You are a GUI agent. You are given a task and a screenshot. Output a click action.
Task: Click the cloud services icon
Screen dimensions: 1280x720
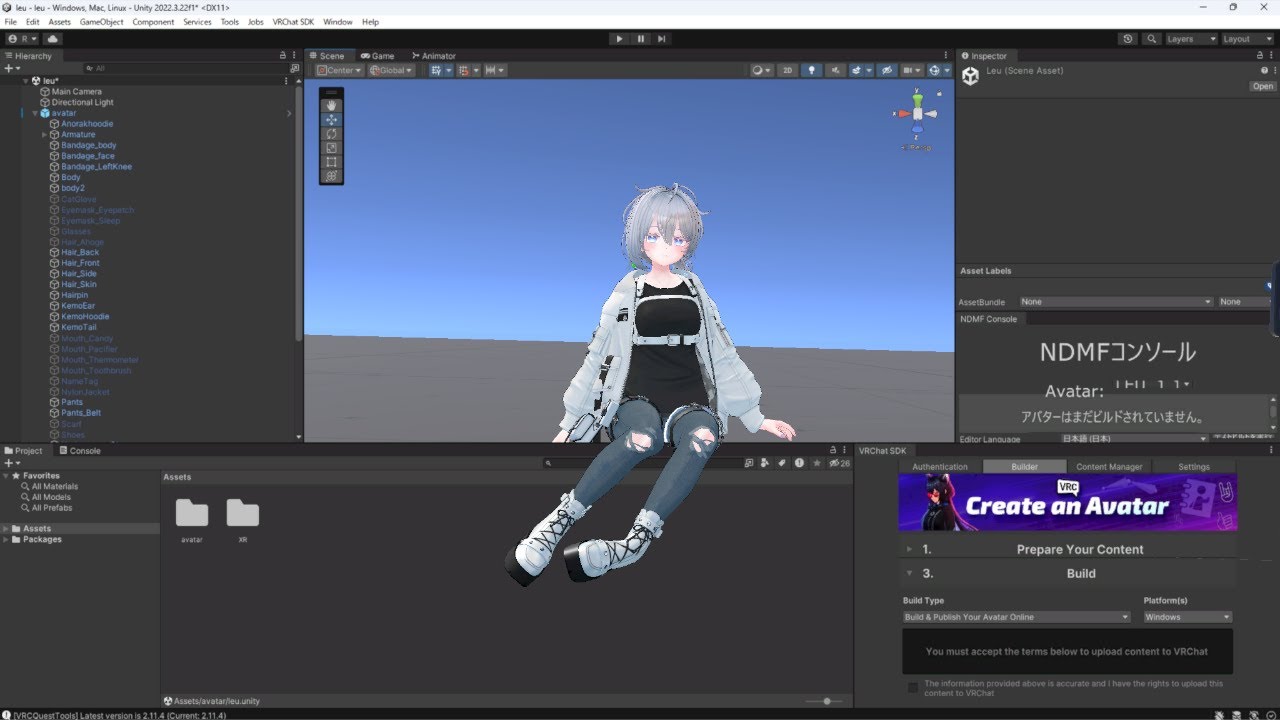53,39
